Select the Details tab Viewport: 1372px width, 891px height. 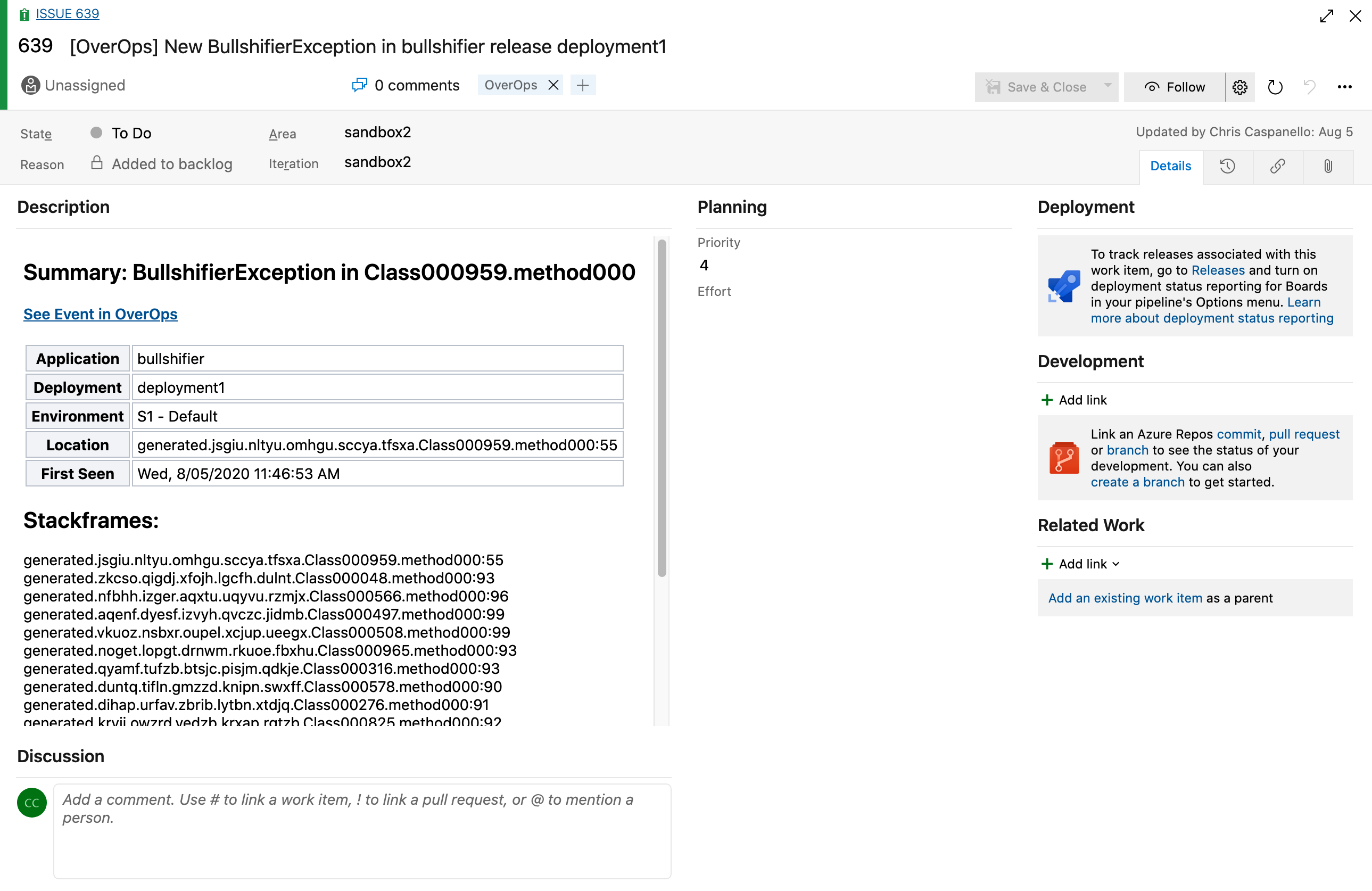click(x=1170, y=166)
